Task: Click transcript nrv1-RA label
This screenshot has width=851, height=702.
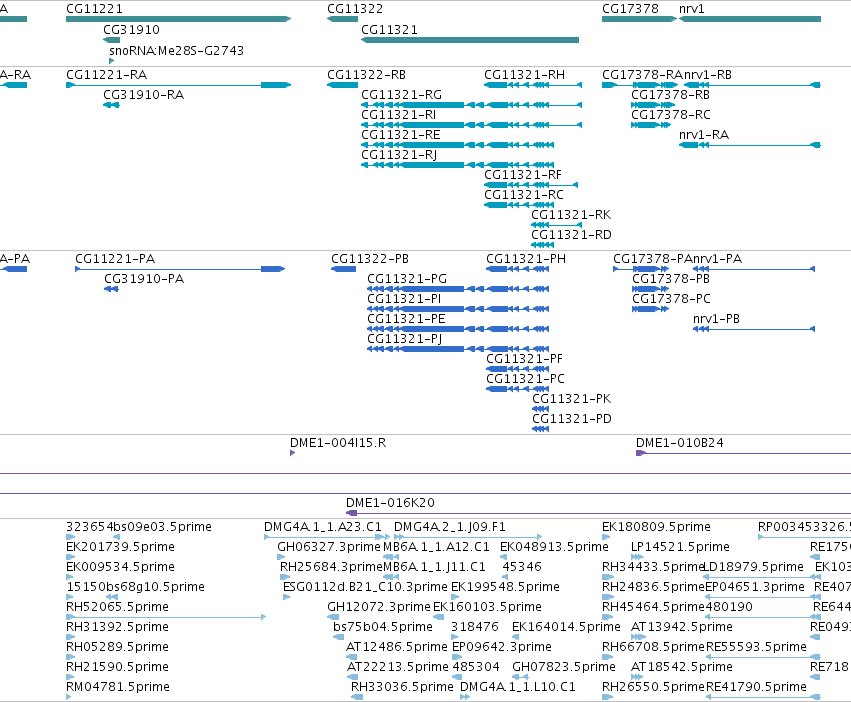Action: point(704,135)
